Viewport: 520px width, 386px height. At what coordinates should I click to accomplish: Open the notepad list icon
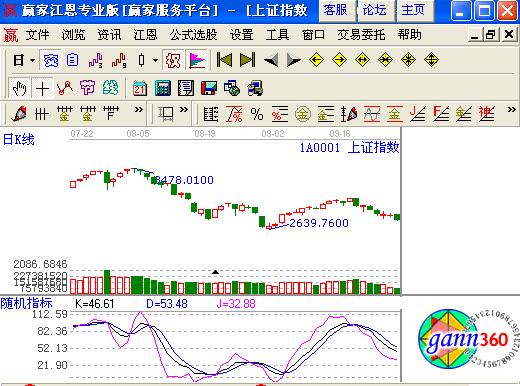[186, 88]
